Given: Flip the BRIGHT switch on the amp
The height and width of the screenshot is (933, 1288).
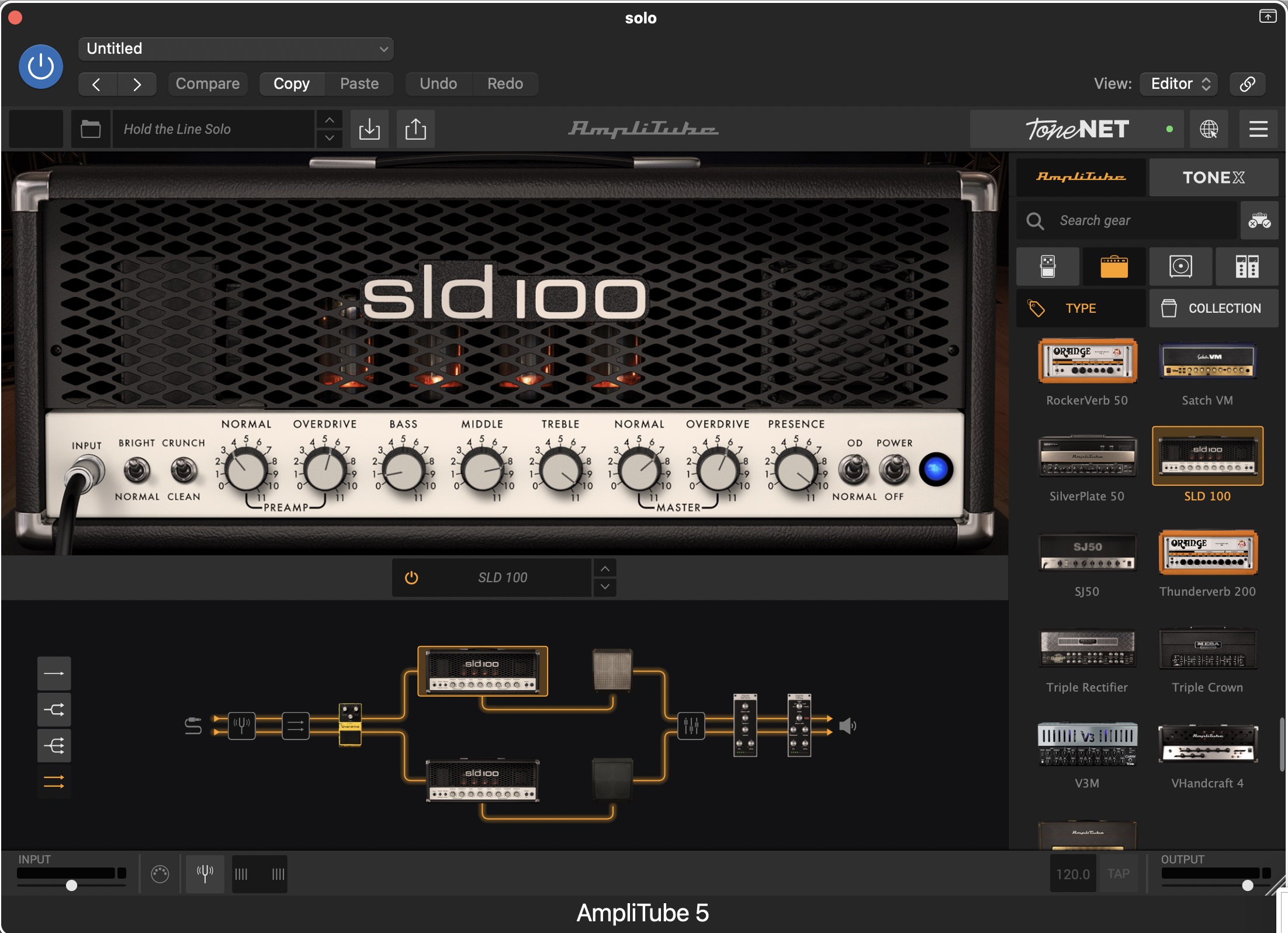Looking at the screenshot, I should click(x=137, y=469).
